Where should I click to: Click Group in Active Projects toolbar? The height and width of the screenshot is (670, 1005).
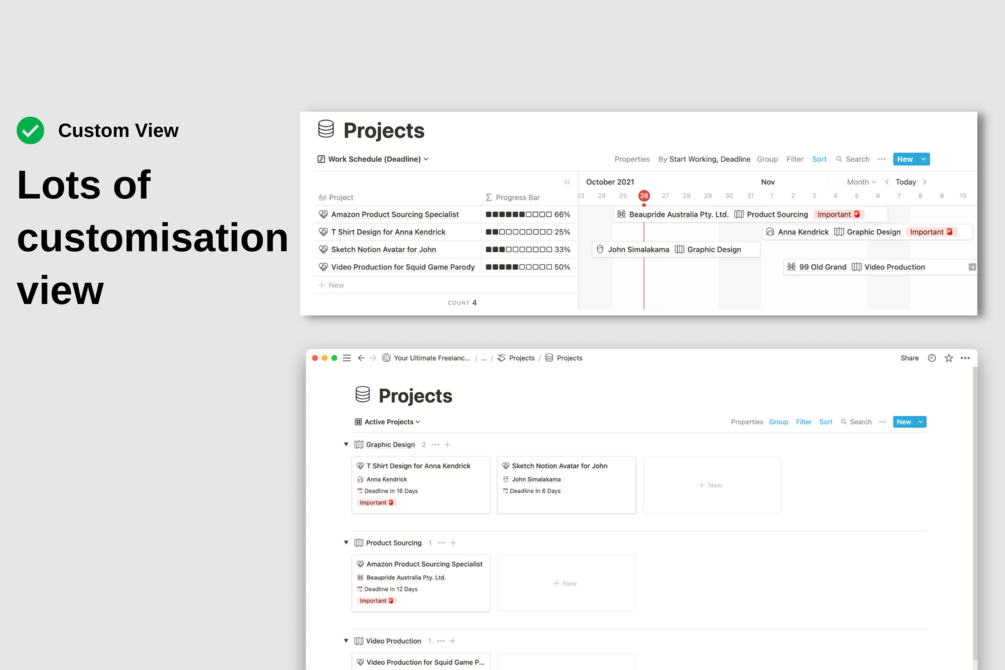[778, 422]
